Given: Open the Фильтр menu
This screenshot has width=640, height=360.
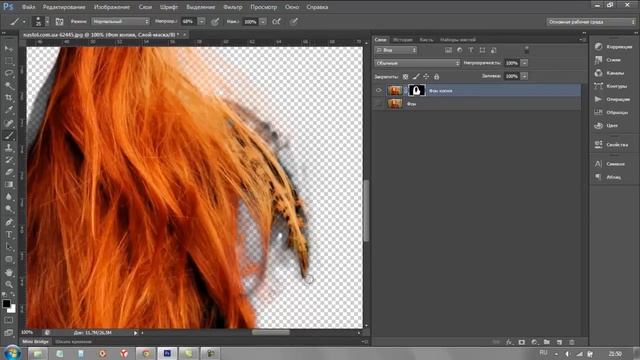Looking at the screenshot, I should coord(233,7).
